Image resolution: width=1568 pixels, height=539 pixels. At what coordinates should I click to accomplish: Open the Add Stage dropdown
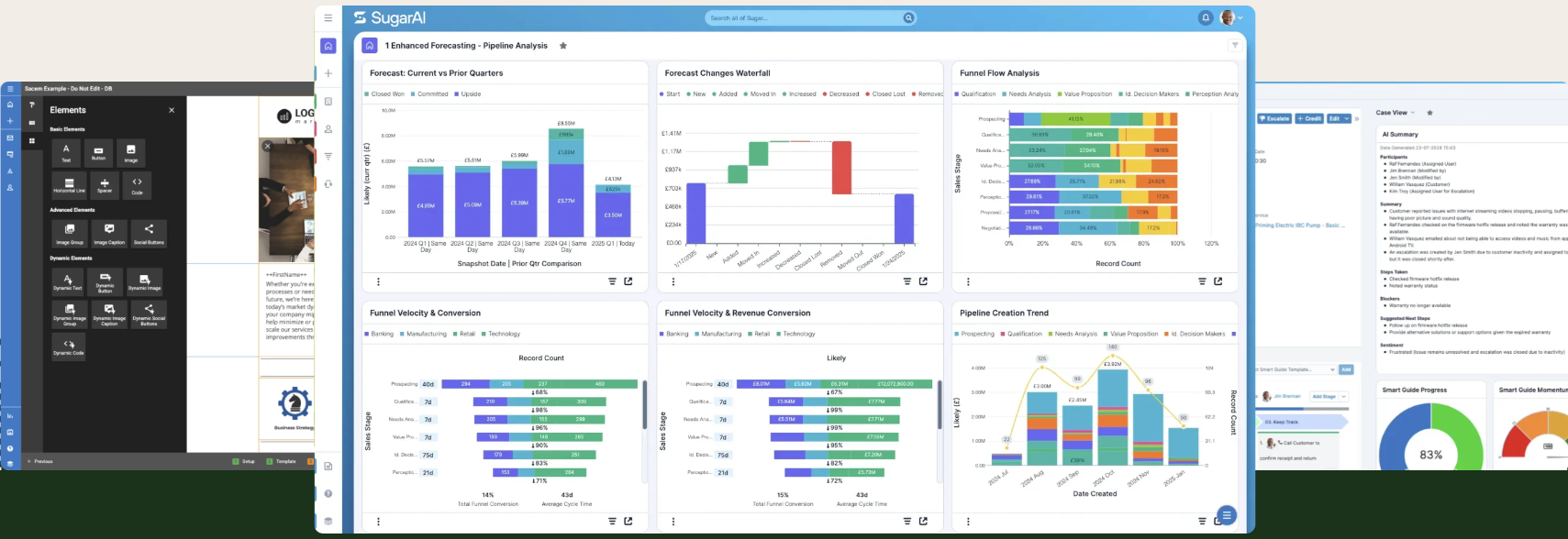click(x=1329, y=396)
